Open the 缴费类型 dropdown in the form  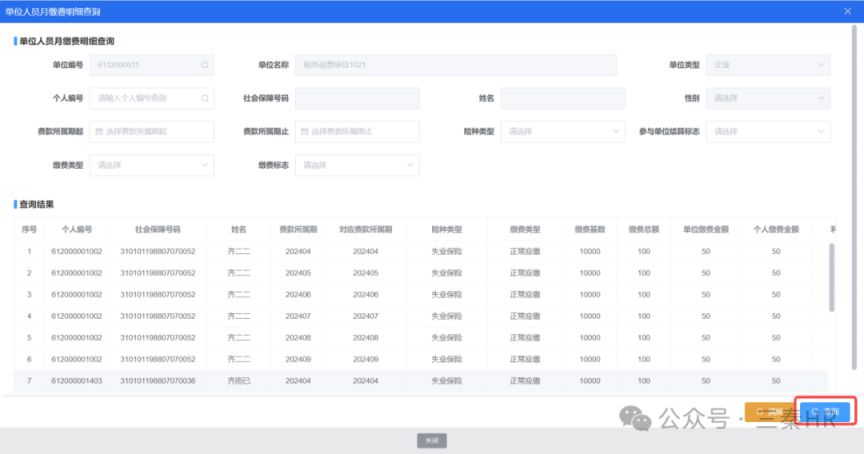[152, 165]
